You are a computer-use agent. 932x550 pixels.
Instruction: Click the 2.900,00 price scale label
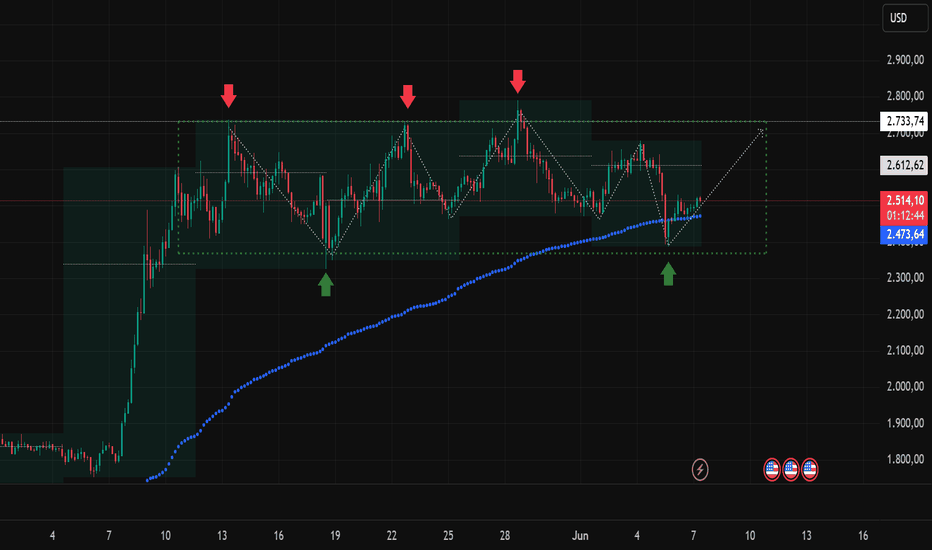pos(905,59)
